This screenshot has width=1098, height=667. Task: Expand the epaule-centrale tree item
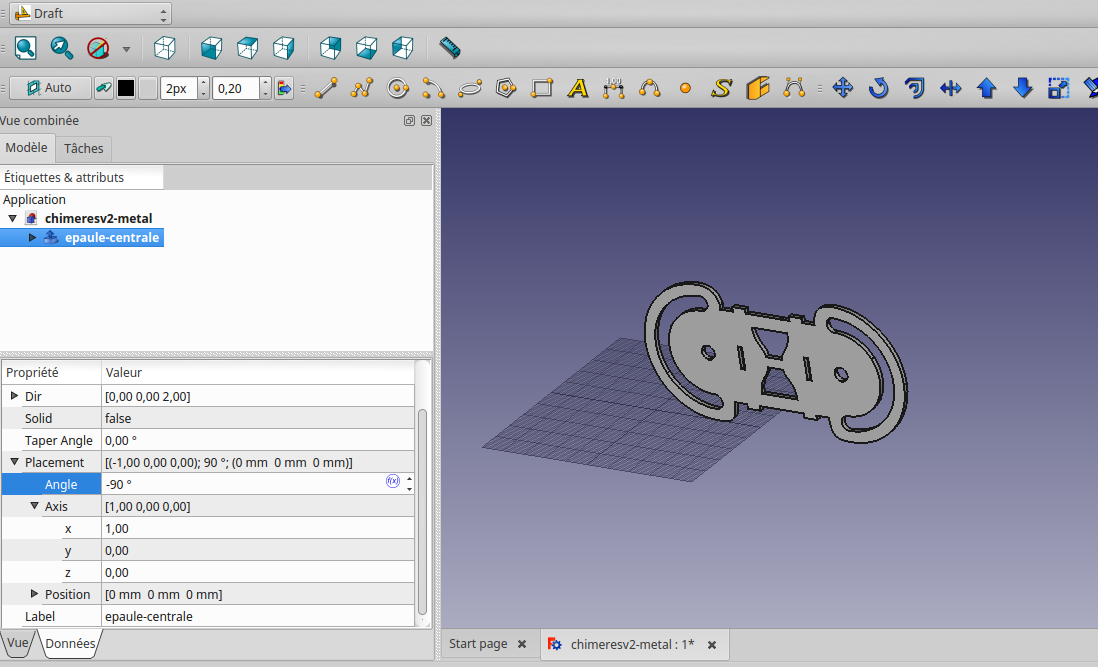32,237
